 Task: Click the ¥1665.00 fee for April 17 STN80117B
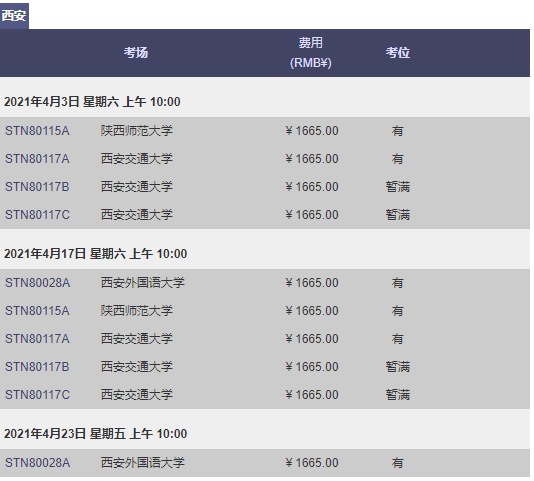(312, 367)
